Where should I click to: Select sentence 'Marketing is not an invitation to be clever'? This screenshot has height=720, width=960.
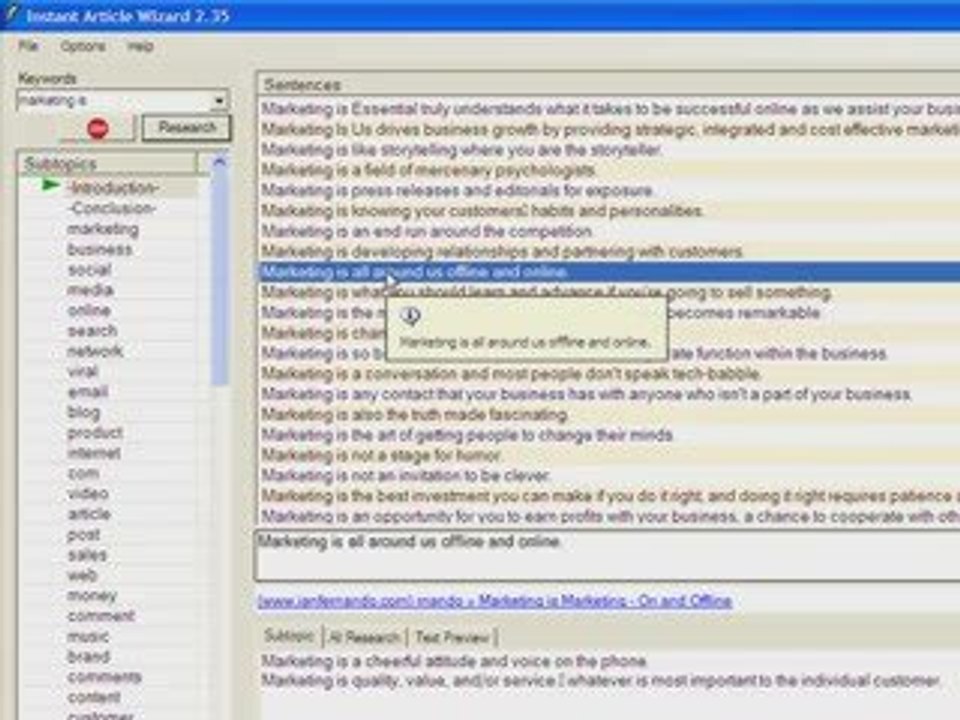[609, 476]
